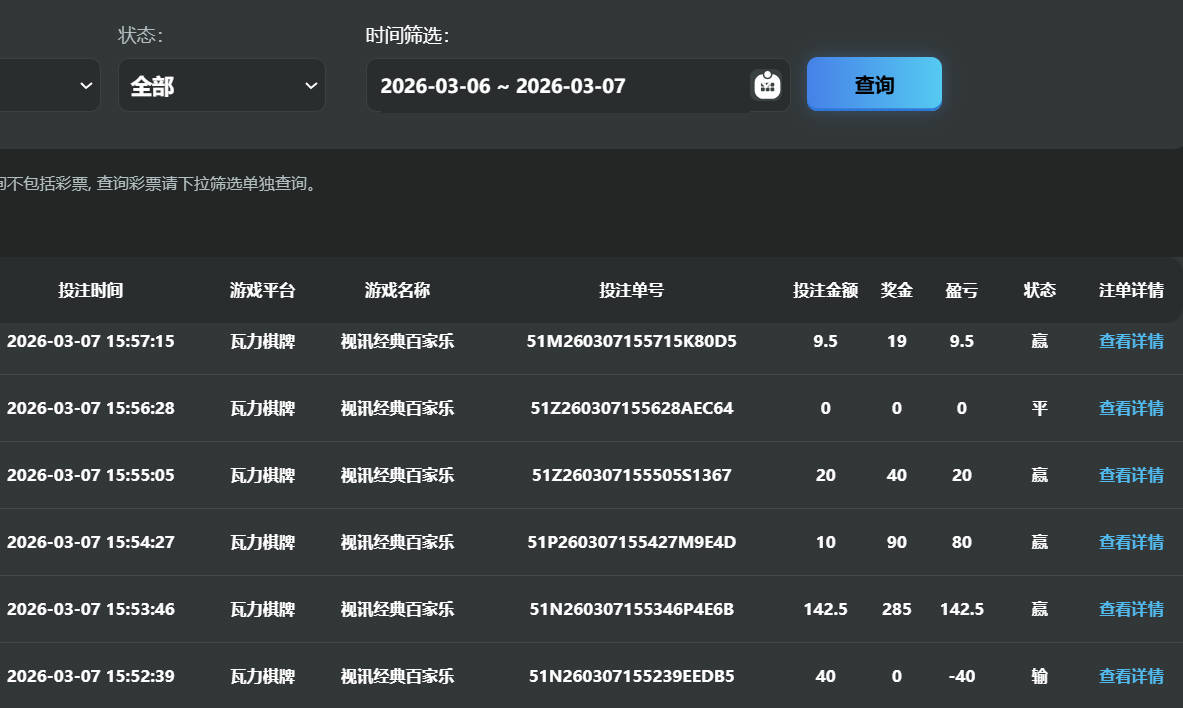Click the 盈亏 column header
This screenshot has width=1183, height=708.
(x=961, y=290)
